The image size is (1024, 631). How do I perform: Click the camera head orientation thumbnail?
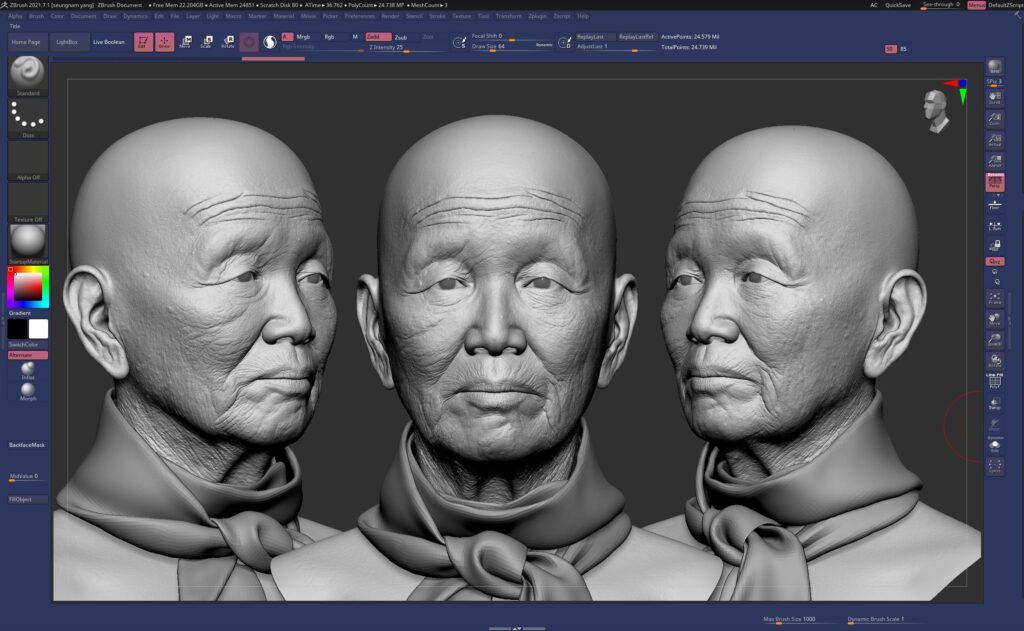936,110
